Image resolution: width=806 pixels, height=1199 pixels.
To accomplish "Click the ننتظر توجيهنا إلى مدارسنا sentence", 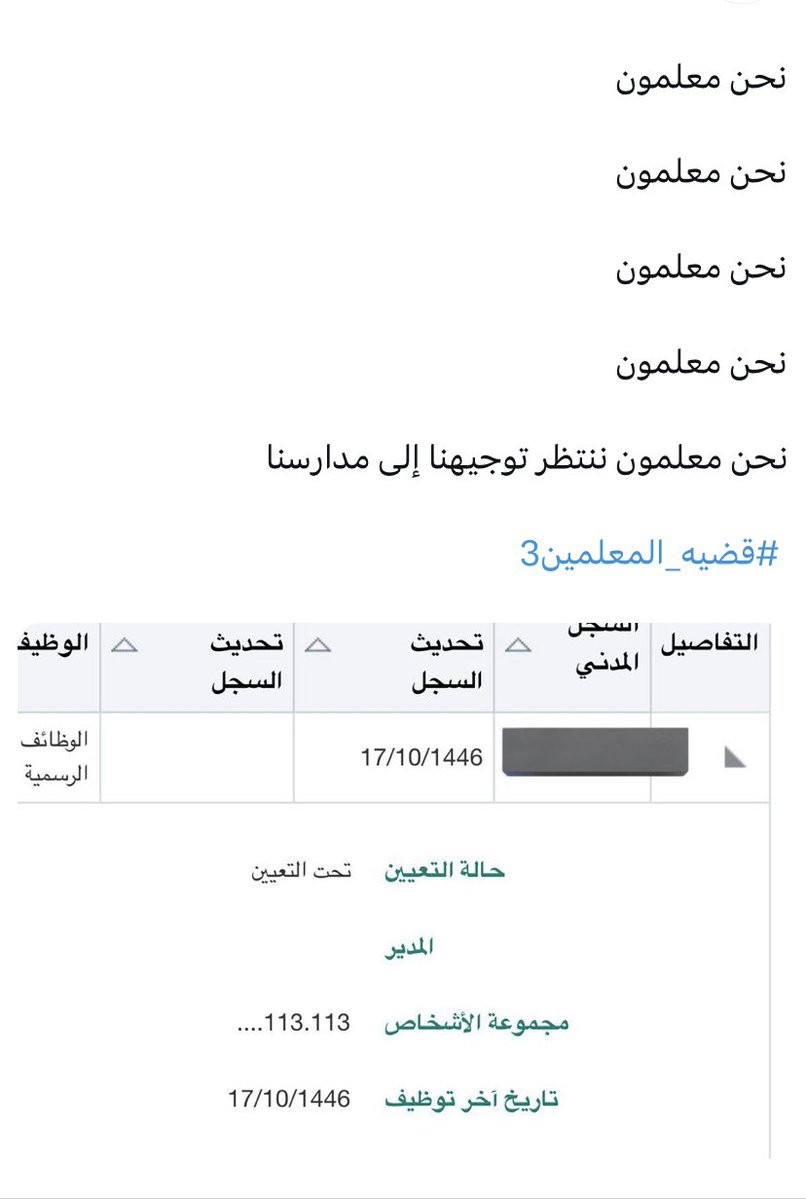I will pos(437,458).
